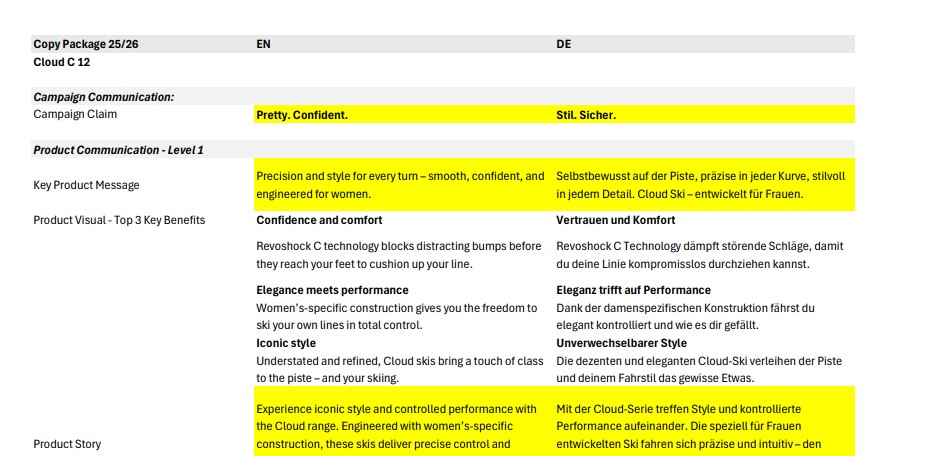Click "Product Communication - Level 1" section heading
Screen dimensions: 936x456
tap(118, 150)
